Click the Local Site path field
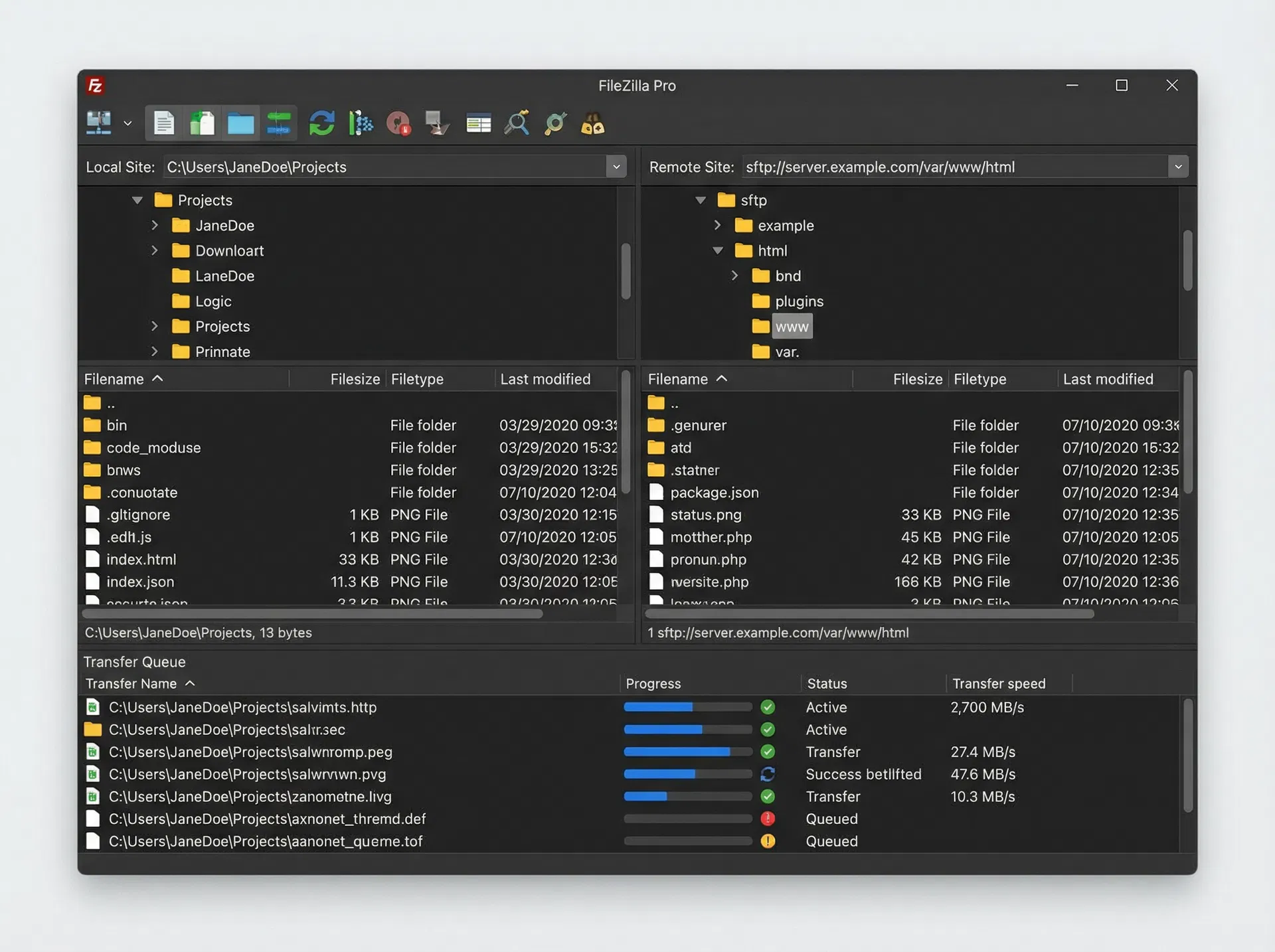Screen dimensions: 1275x952 [x=385, y=167]
